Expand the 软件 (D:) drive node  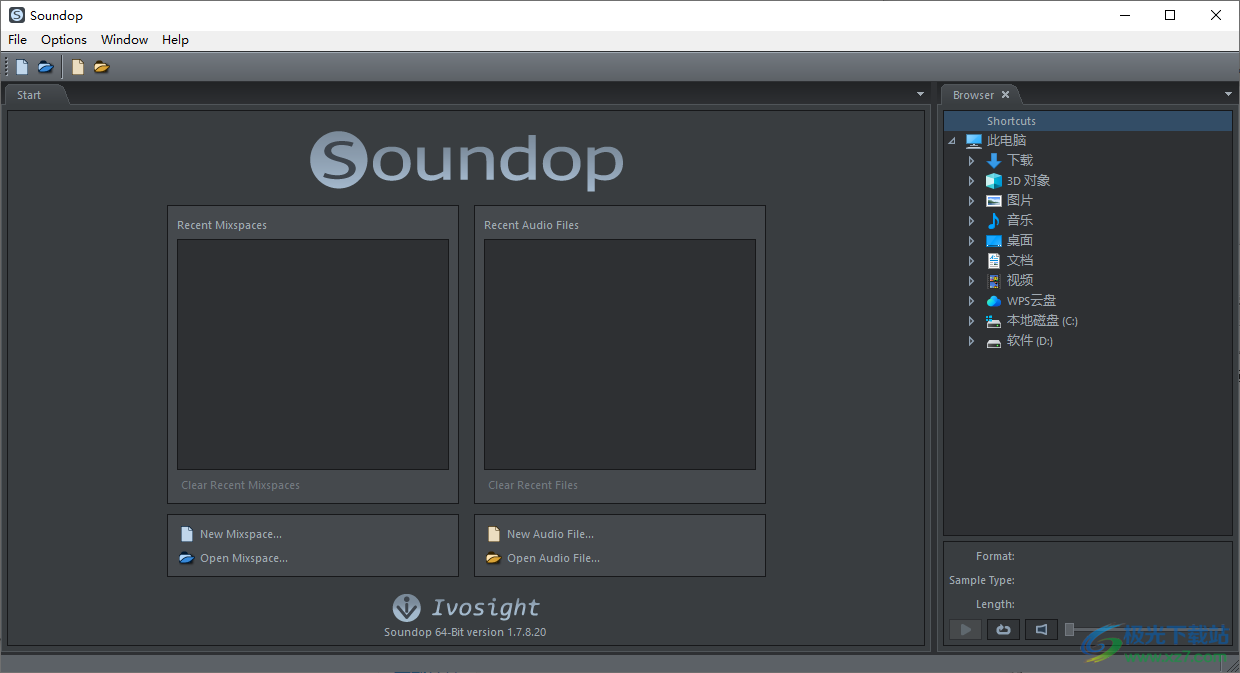pos(971,341)
